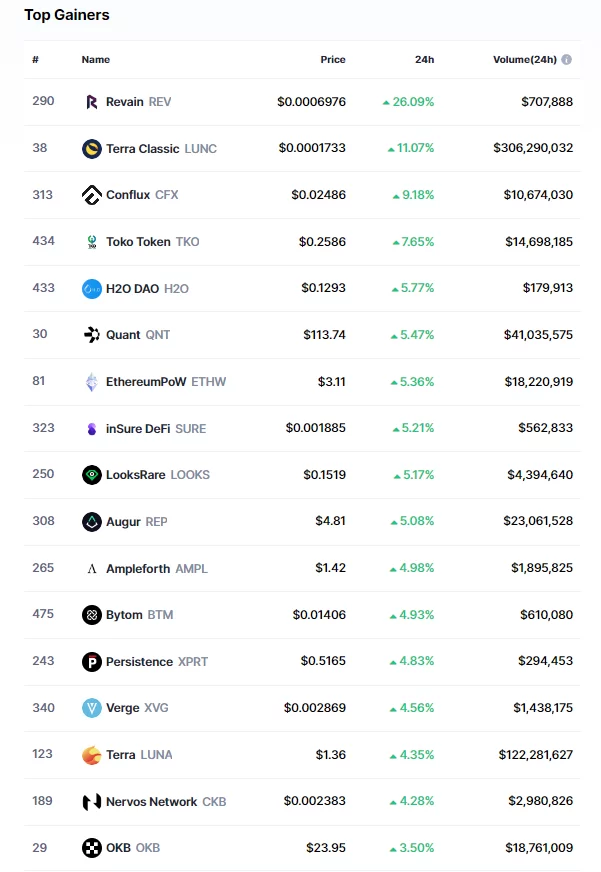The image size is (601, 872).
Task: Click the Revain coin logo icon
Action: [92, 102]
